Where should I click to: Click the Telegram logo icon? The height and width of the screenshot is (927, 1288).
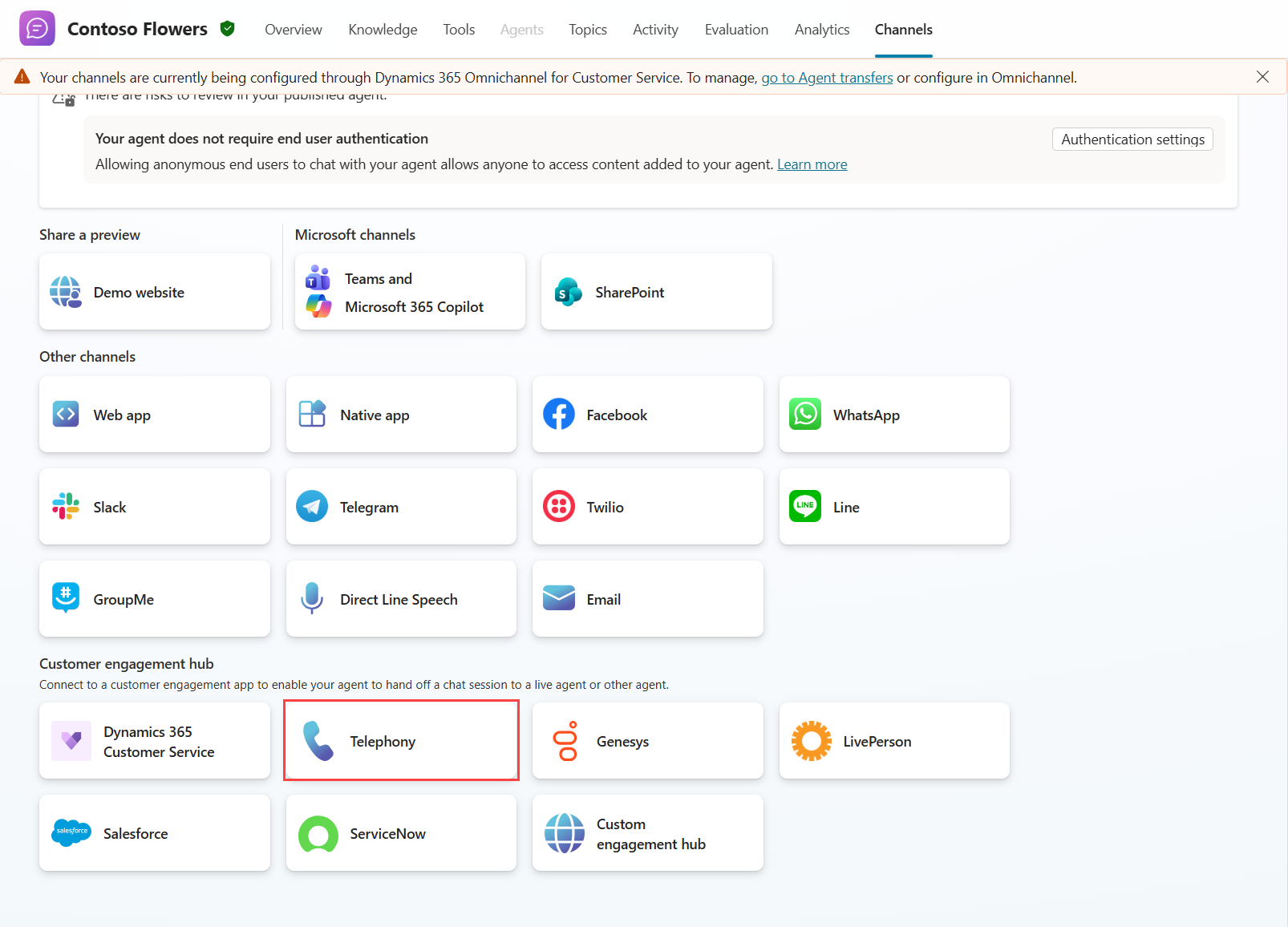(312, 507)
